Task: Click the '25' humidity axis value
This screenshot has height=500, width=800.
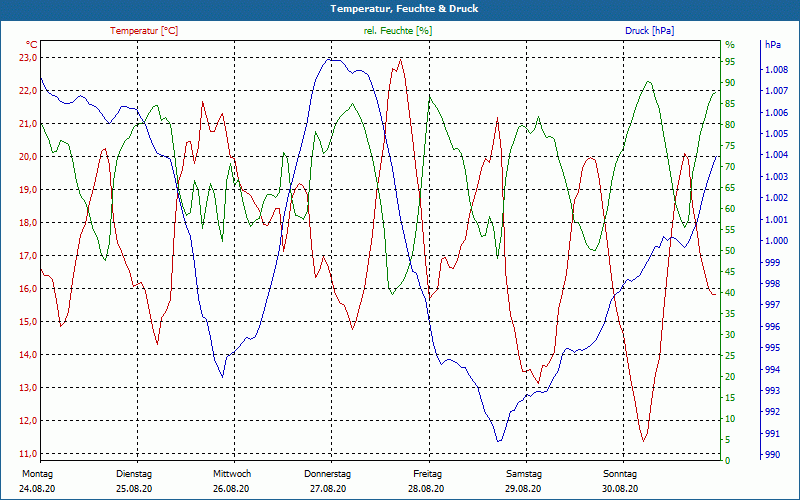Action: tap(730, 356)
